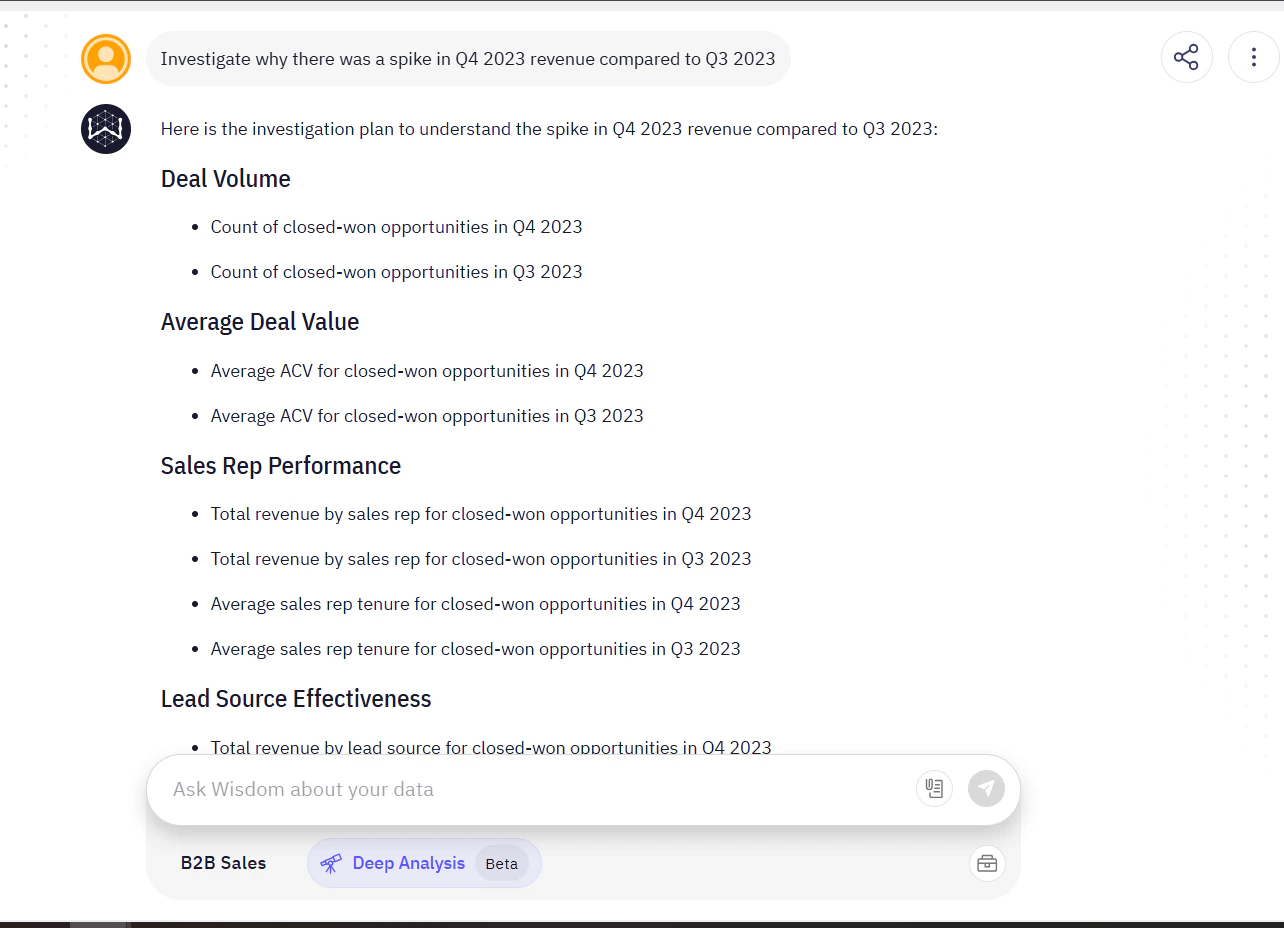
Task: Click the Sales Rep Performance heading
Action: point(281,466)
